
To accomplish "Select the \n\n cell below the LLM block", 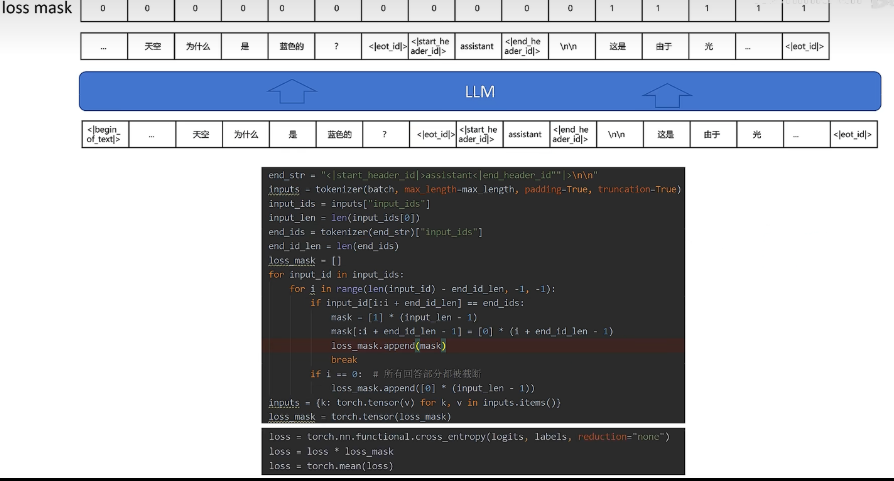I will [x=619, y=134].
